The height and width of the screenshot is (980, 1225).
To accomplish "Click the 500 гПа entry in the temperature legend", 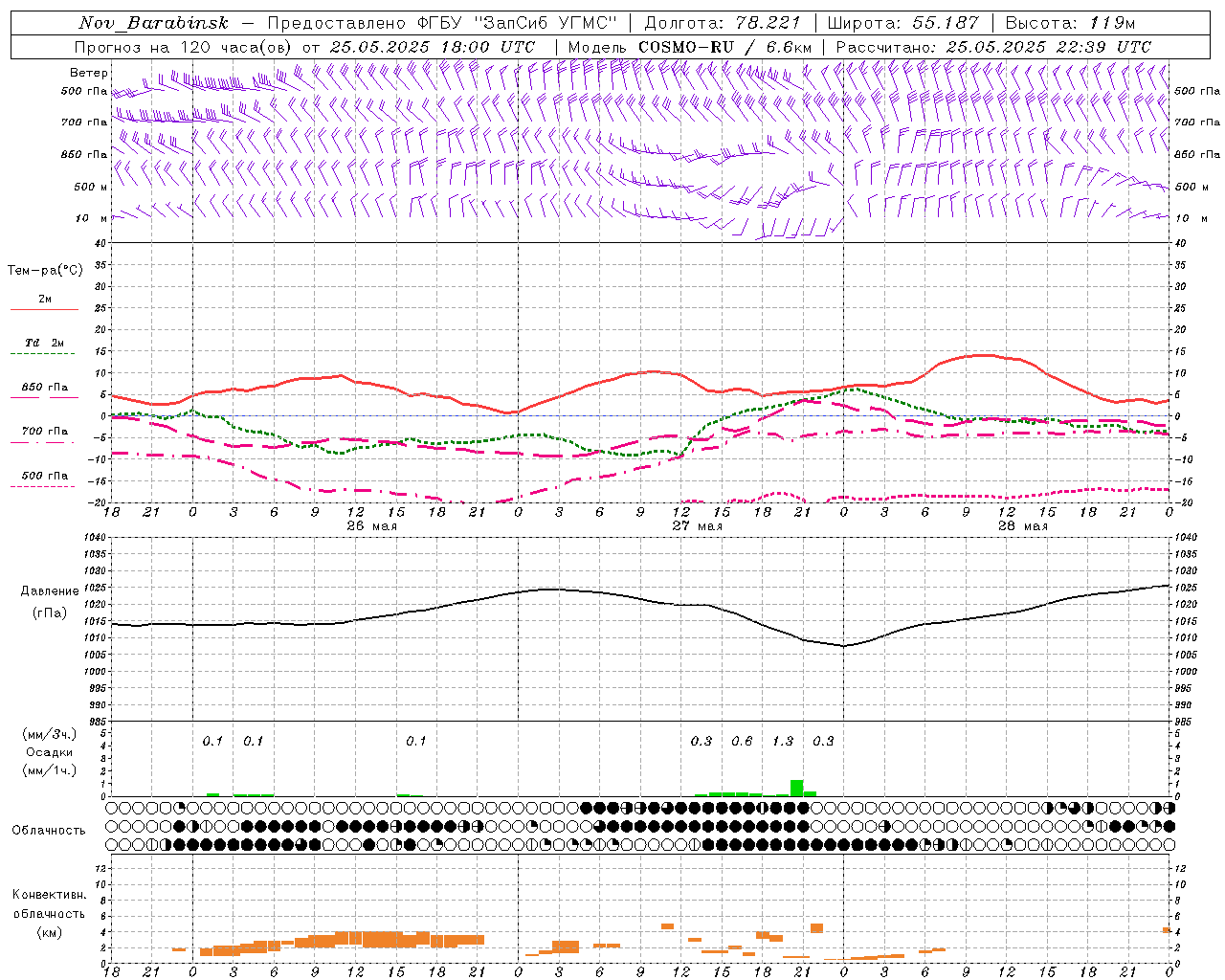I will click(44, 479).
